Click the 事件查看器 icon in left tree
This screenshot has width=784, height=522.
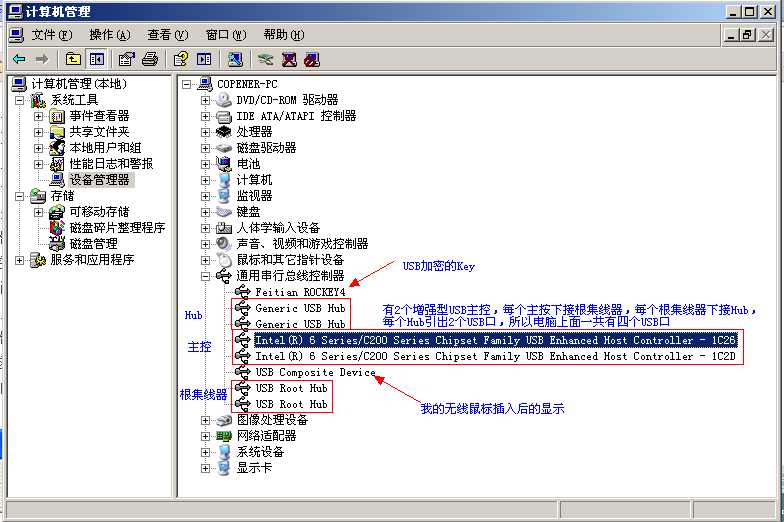coord(57,116)
